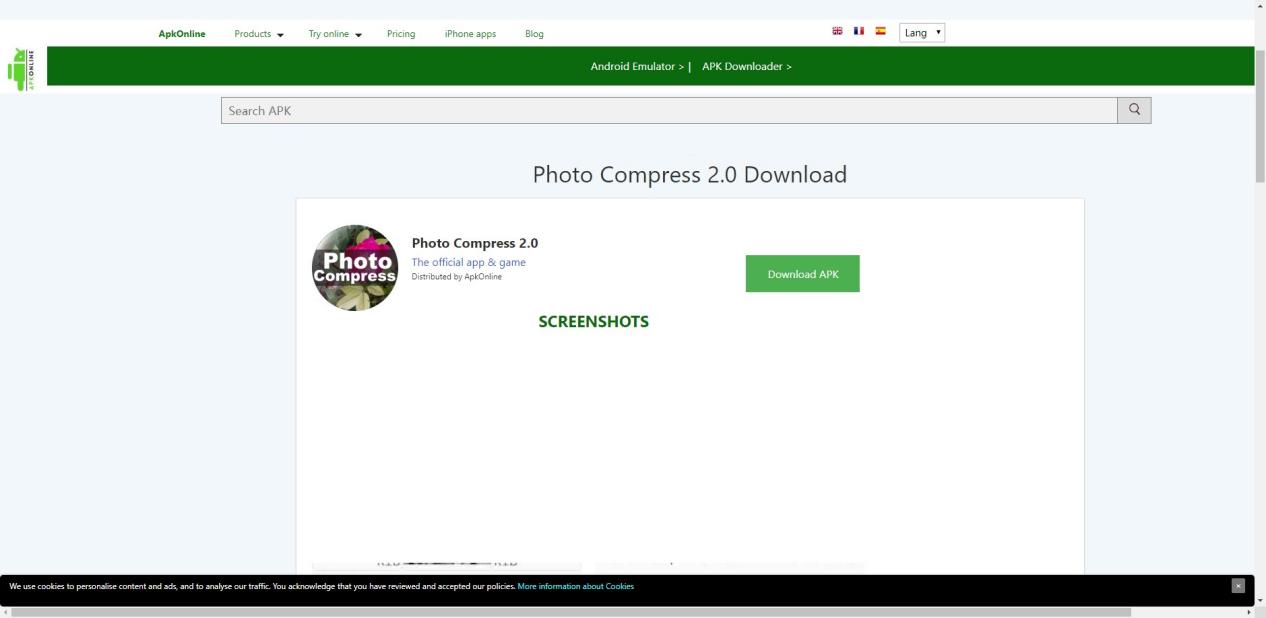The image size is (1266, 618).
Task: Switch language via the UK flag
Action: point(837,31)
